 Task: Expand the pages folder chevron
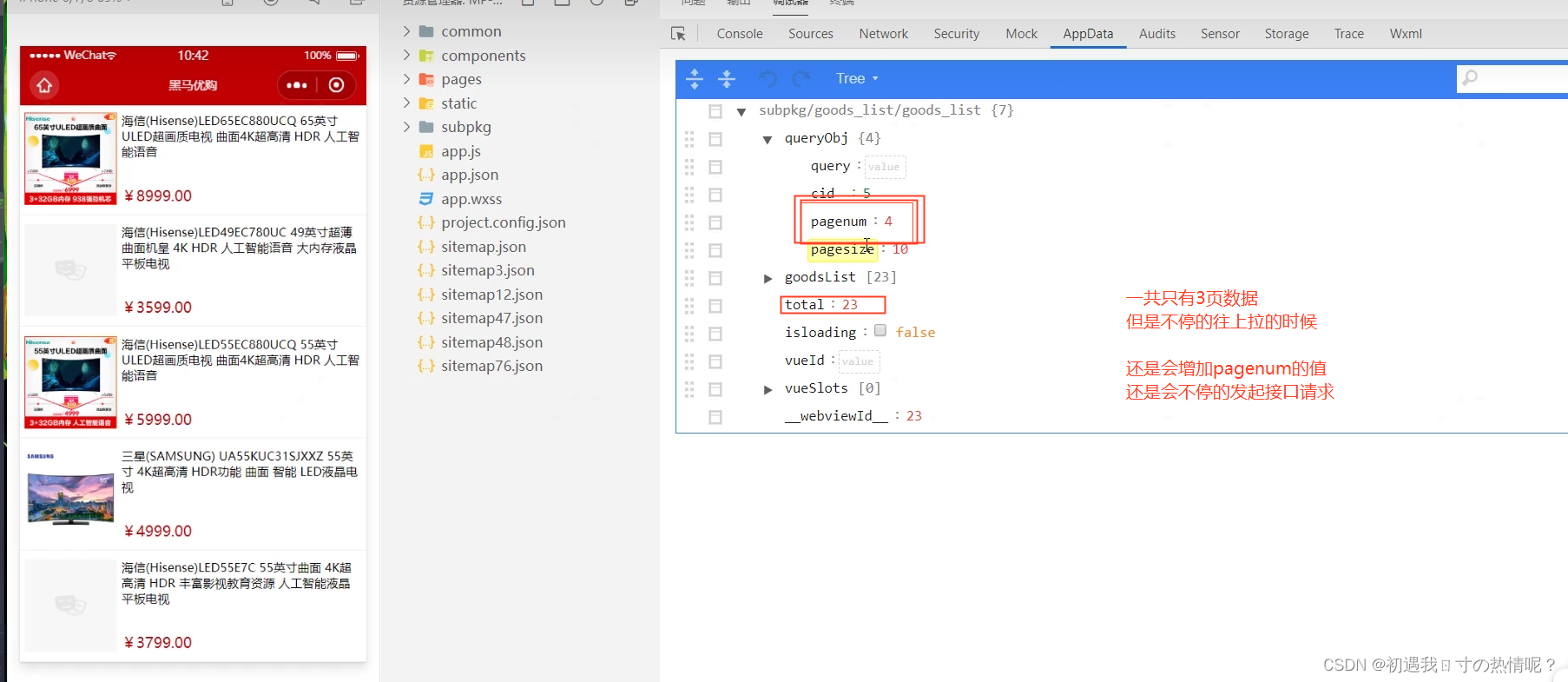[406, 79]
